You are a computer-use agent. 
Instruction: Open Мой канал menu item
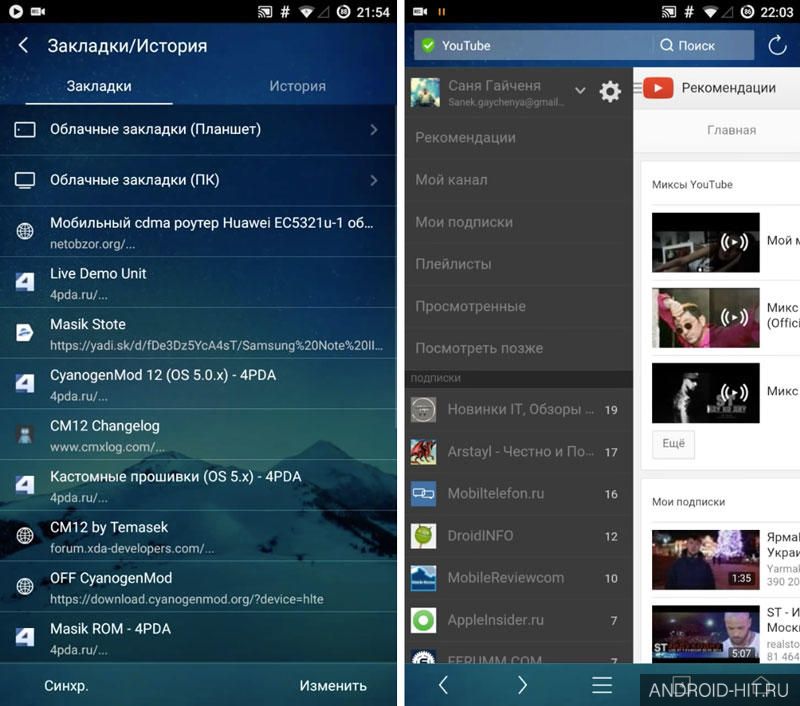coord(519,180)
